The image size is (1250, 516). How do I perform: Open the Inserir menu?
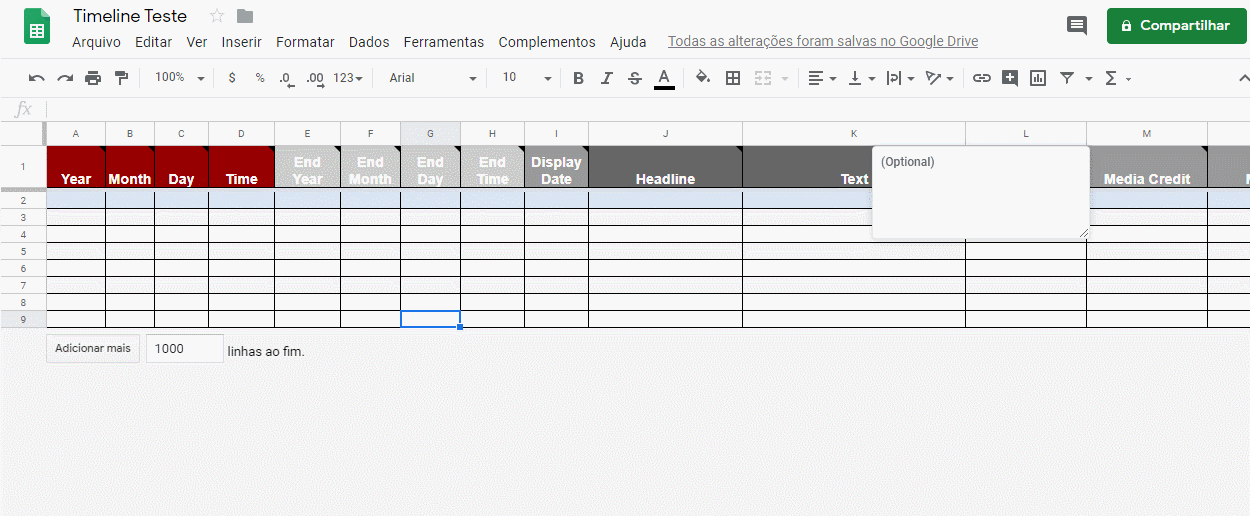pyautogui.click(x=241, y=42)
